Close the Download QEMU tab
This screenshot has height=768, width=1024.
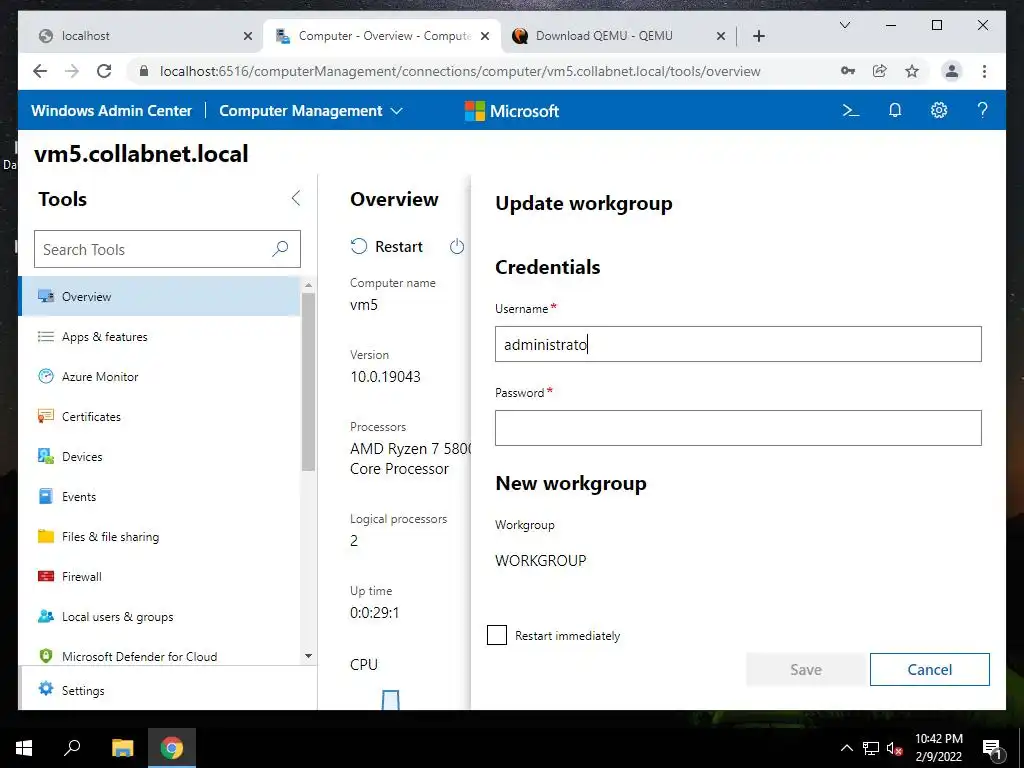tap(720, 37)
